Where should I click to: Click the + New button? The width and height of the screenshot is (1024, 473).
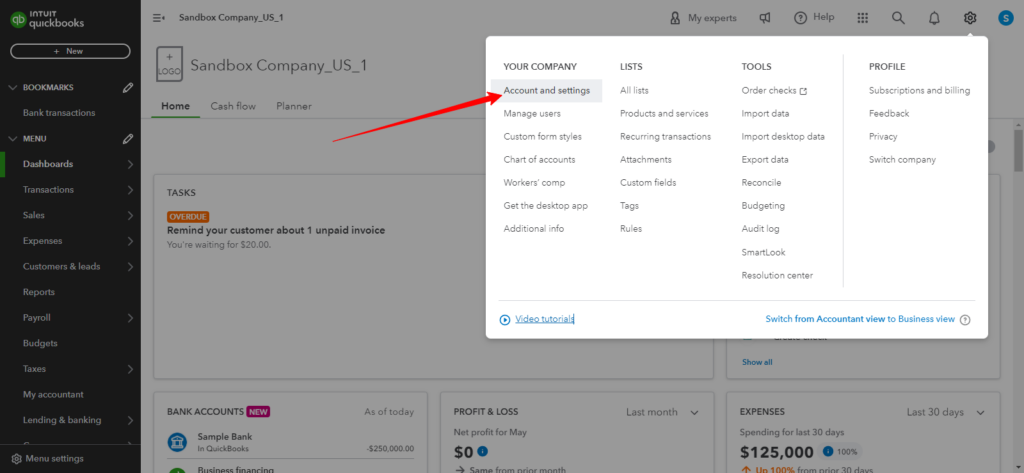tap(71, 51)
